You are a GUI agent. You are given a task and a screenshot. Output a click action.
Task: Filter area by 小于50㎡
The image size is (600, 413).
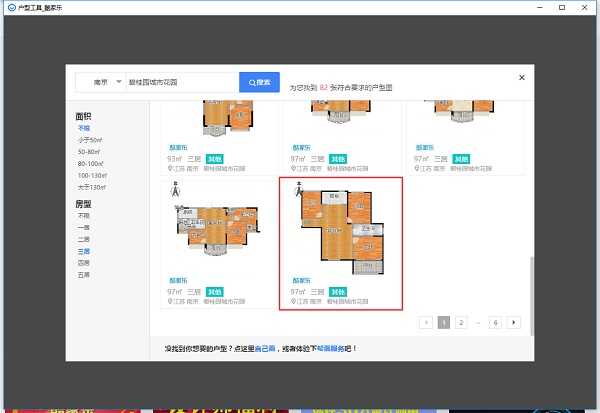coord(91,140)
